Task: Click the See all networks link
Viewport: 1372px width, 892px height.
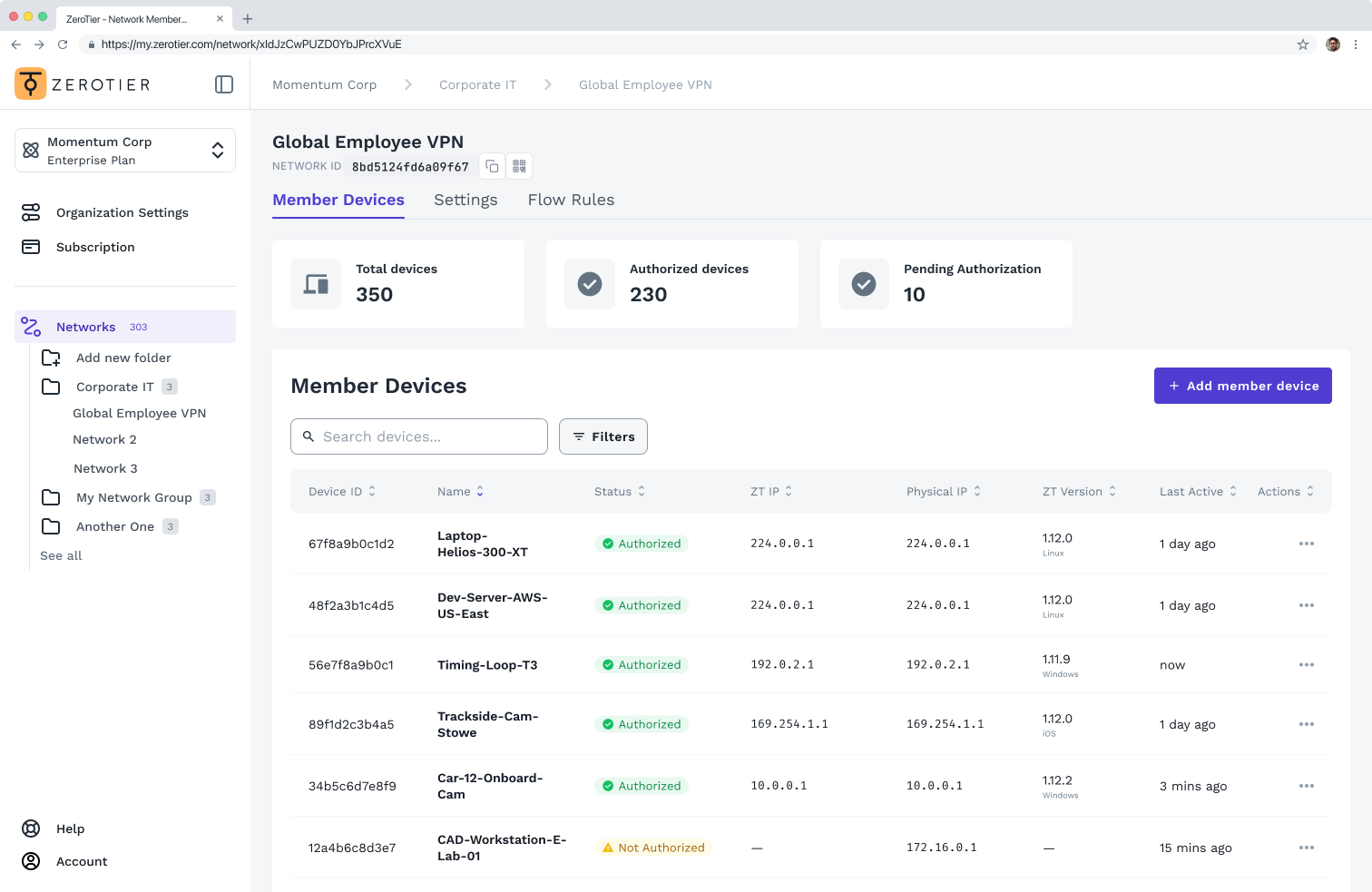Action: point(61,555)
